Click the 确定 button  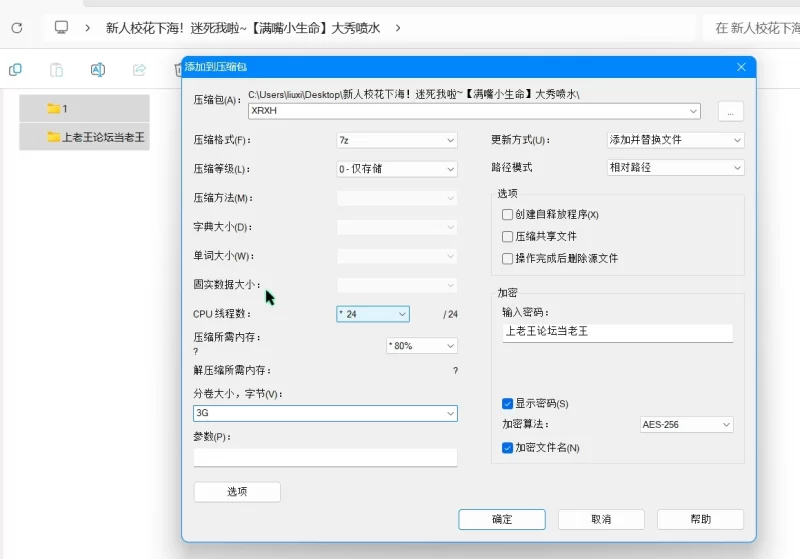point(502,519)
